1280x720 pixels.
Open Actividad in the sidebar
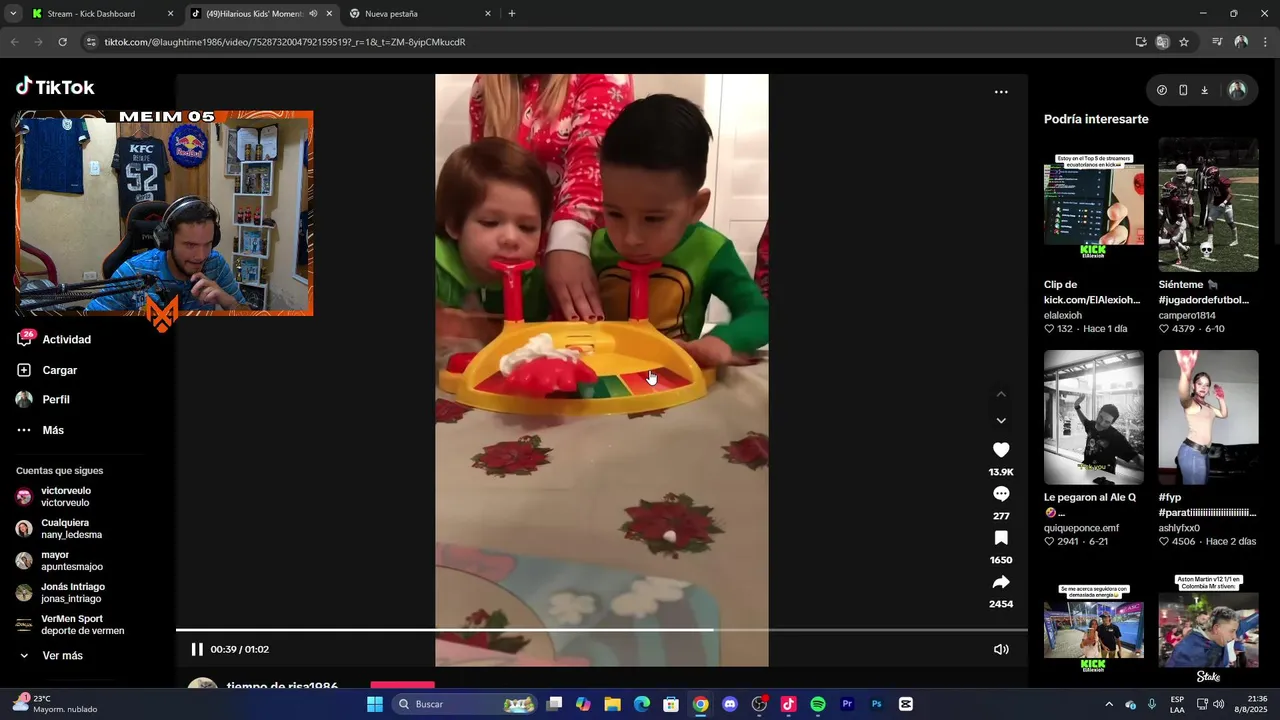coord(55,339)
